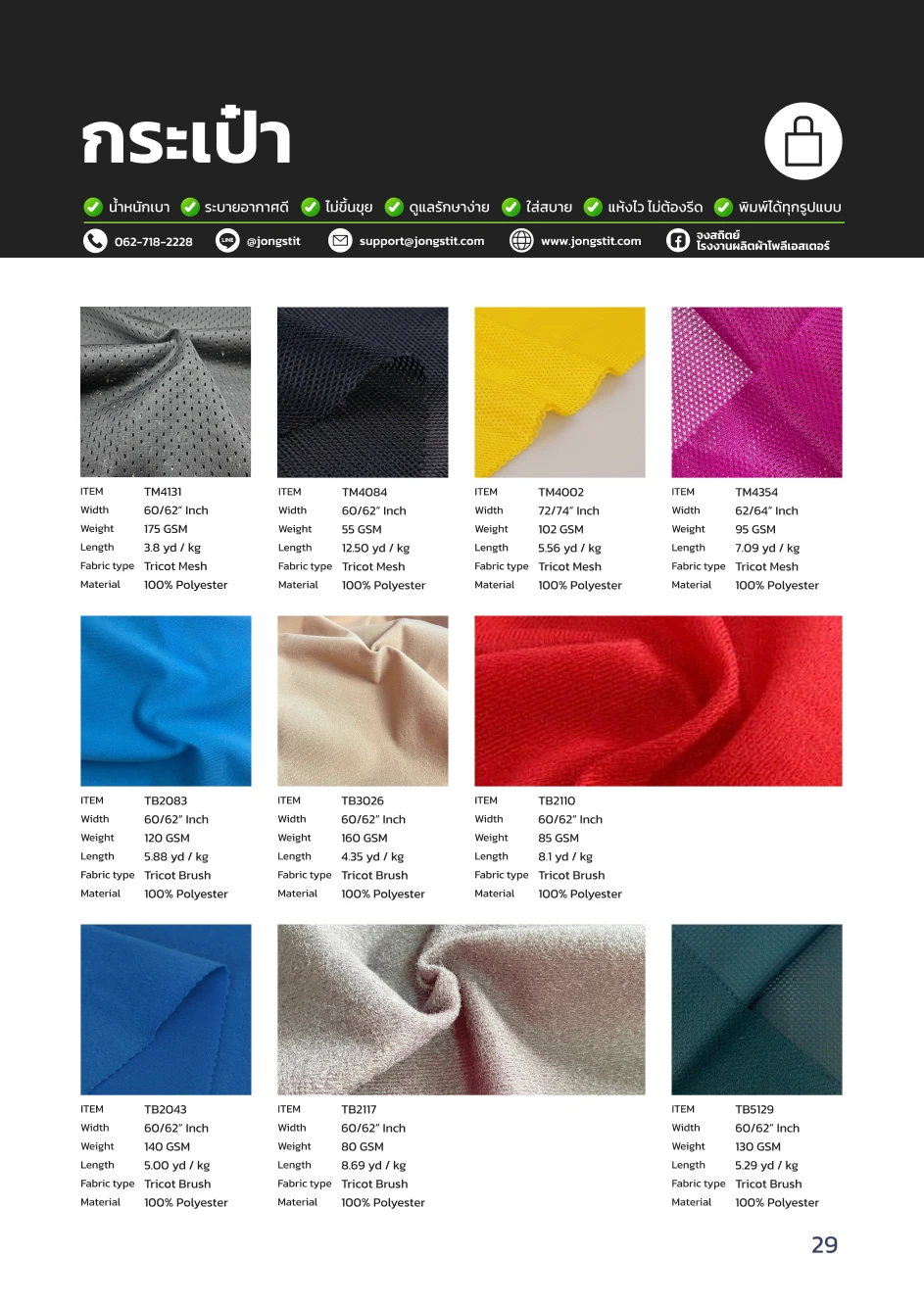Click item code TB2083
Viewport: 924px width, 1306px height.
pyautogui.click(x=166, y=800)
